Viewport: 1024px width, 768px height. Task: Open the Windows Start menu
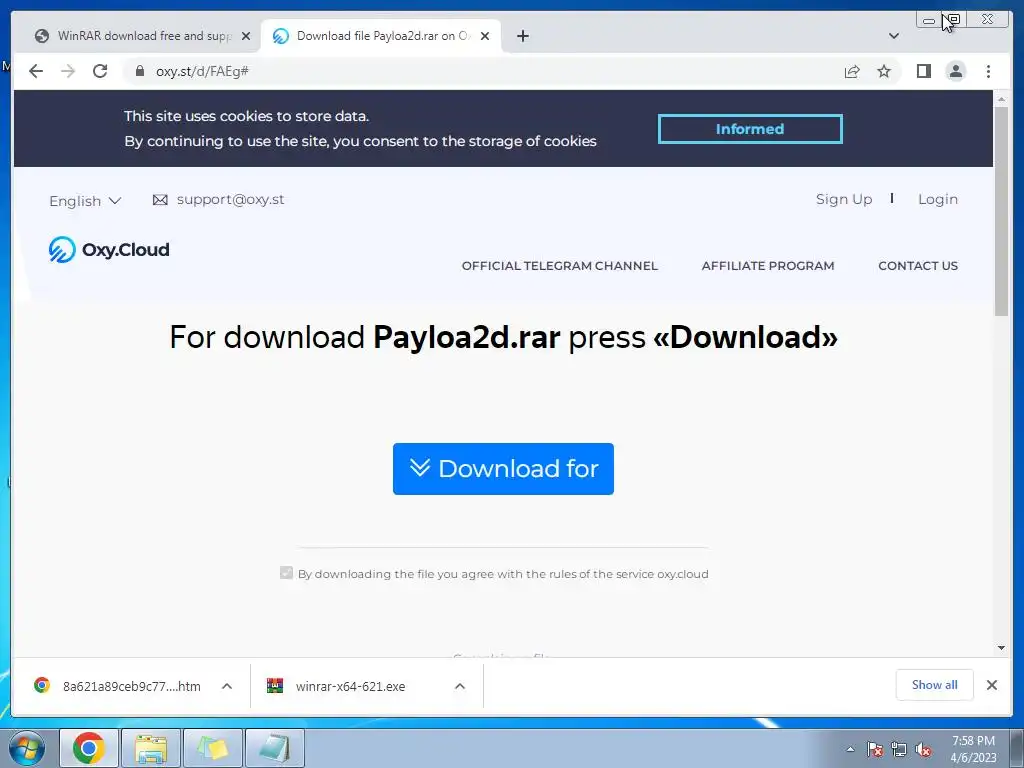click(x=27, y=748)
